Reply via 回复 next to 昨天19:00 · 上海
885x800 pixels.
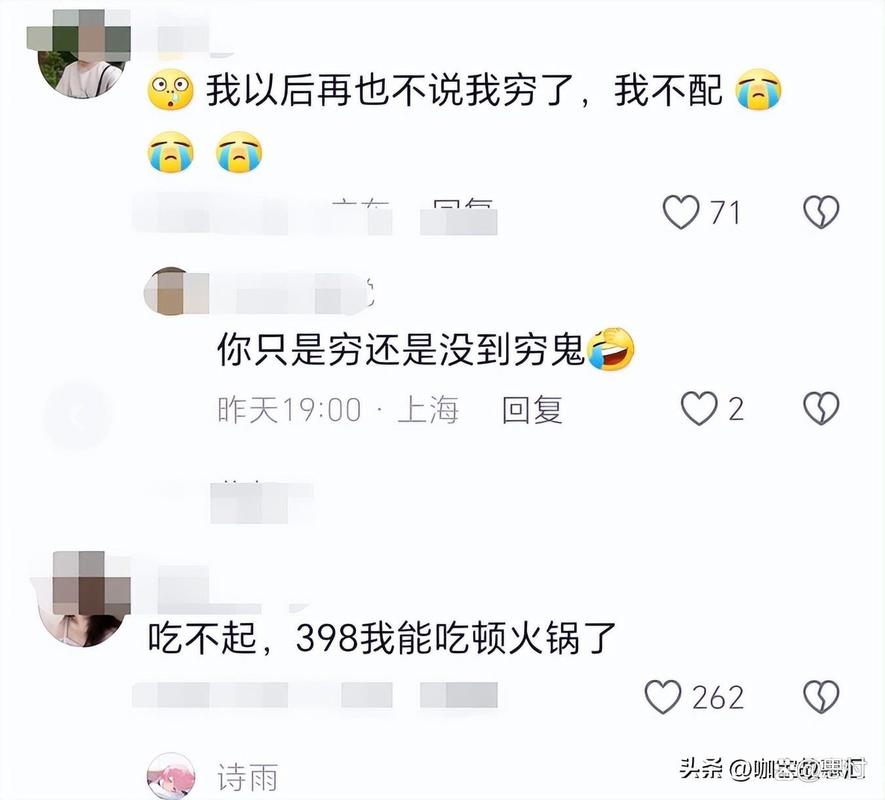[532, 409]
